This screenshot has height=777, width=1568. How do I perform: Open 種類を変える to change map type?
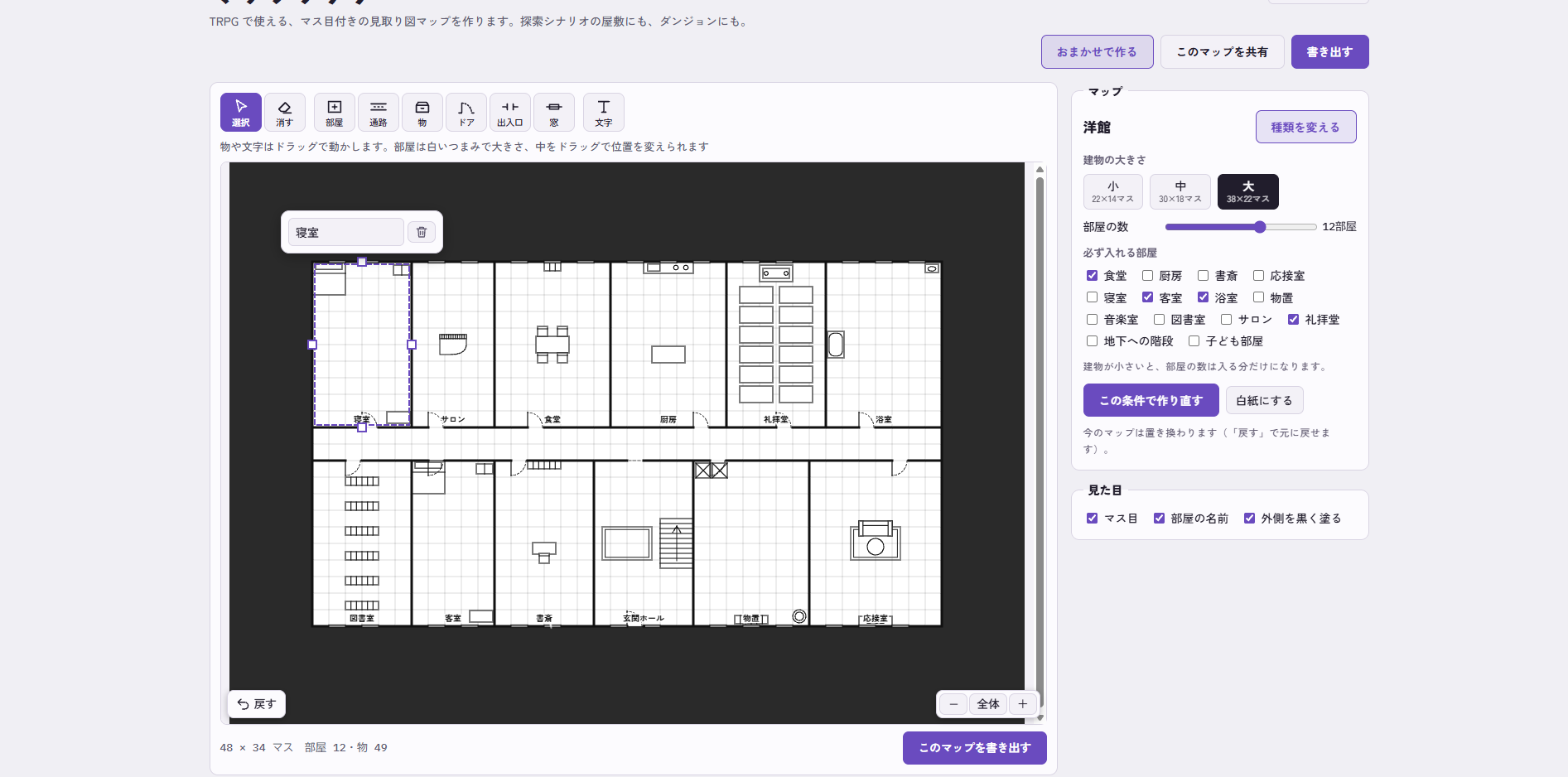[x=1305, y=127]
